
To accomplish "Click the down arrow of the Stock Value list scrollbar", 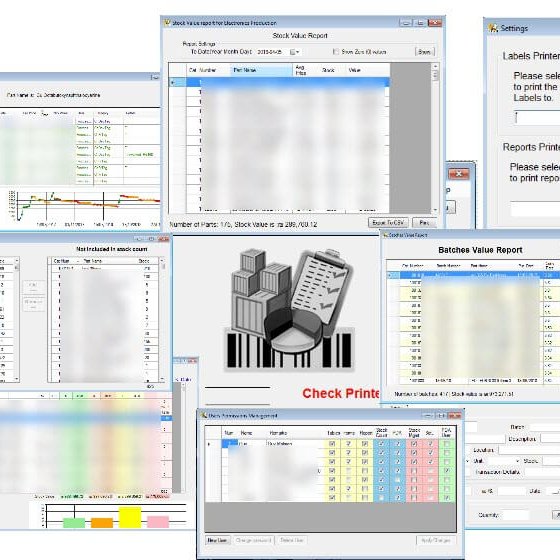I will point(435,210).
